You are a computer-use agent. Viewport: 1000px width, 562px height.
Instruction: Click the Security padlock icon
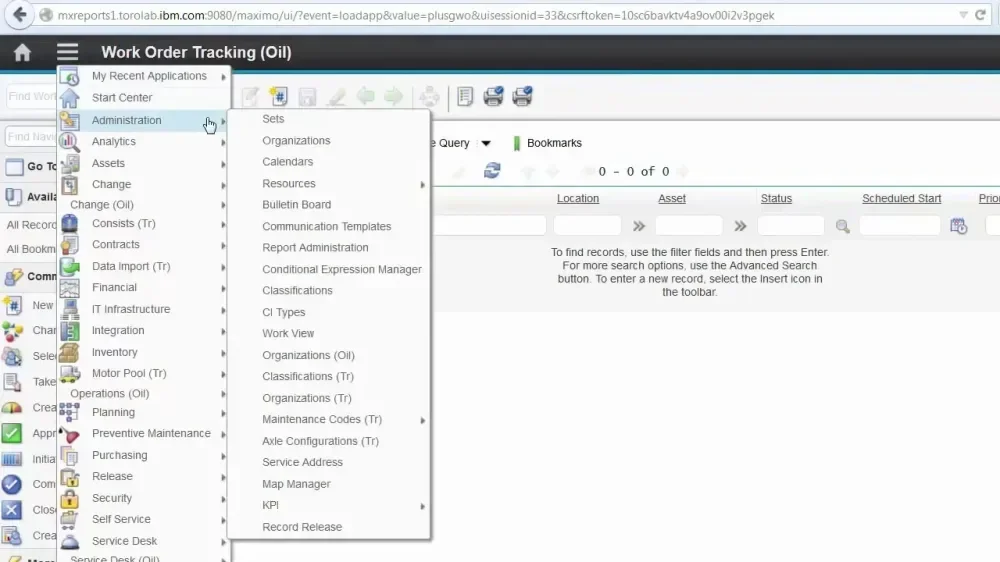pyautogui.click(x=70, y=498)
